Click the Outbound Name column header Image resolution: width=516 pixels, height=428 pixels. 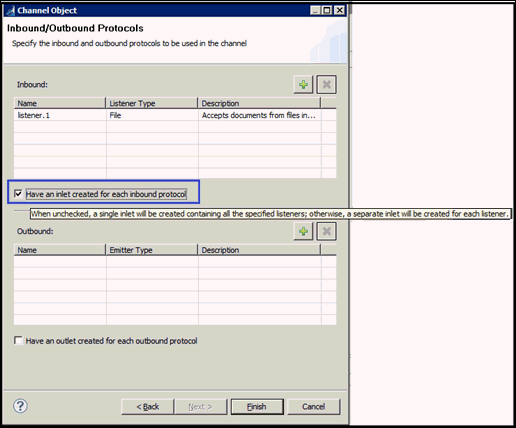(60, 250)
